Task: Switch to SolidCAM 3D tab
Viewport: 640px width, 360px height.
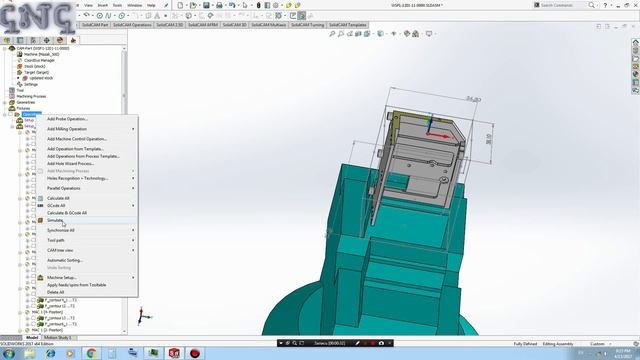Action: click(235, 25)
